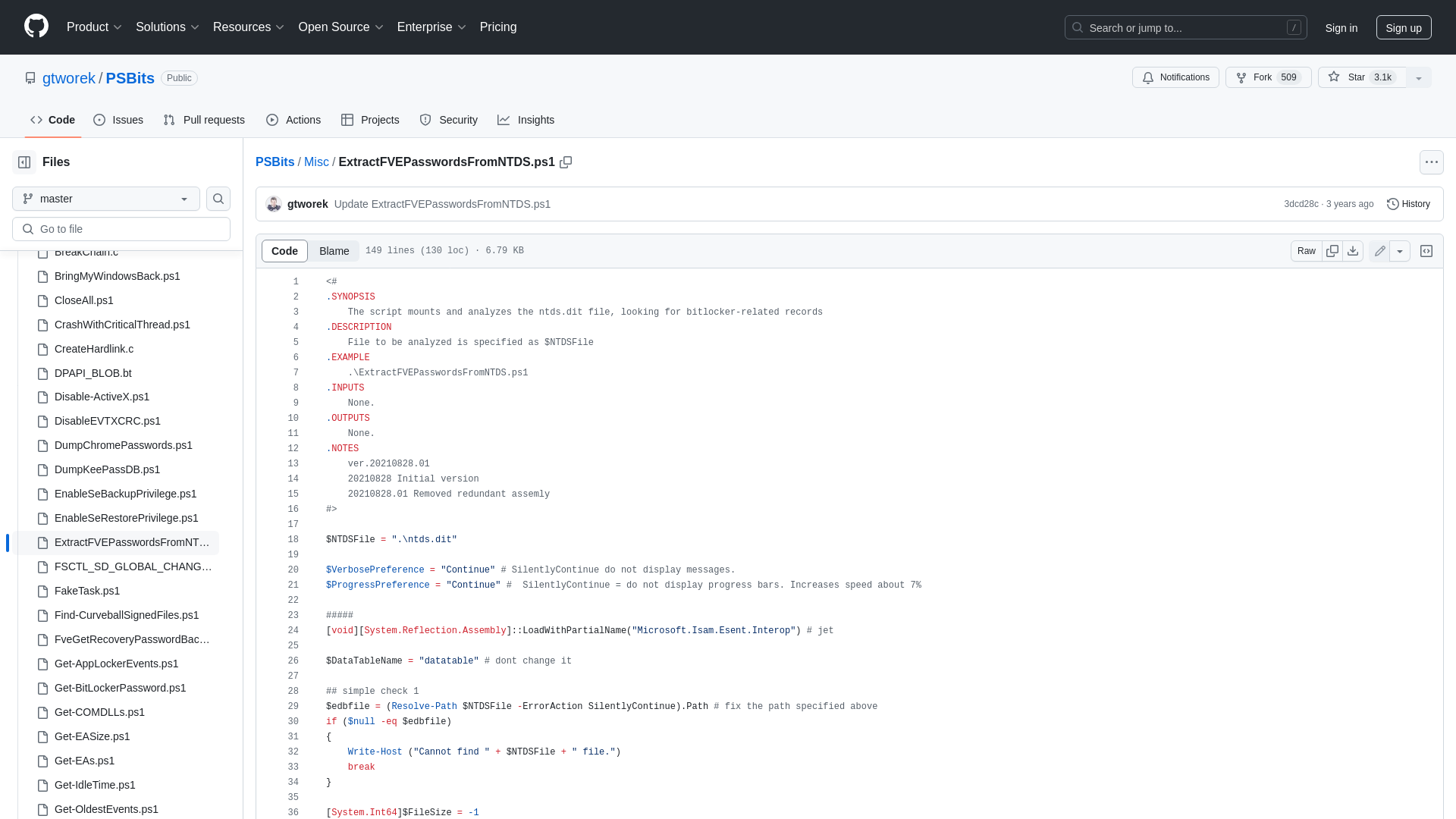
Task: Click gtworek's avatar in commit bar
Action: tap(274, 204)
